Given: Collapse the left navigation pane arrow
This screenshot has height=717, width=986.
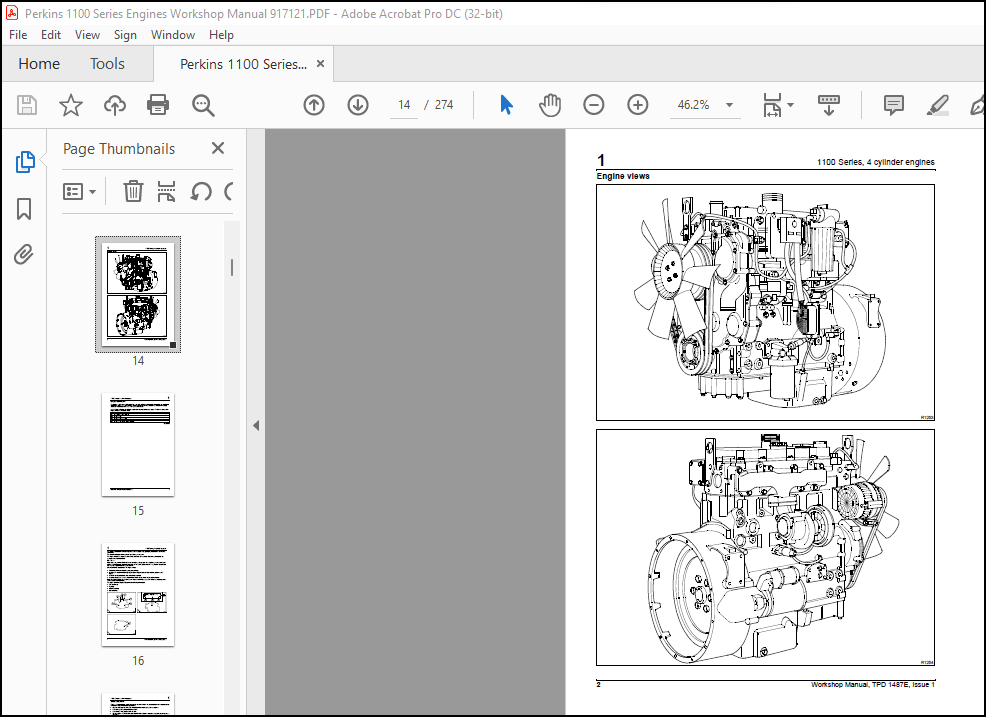Looking at the screenshot, I should 256,426.
